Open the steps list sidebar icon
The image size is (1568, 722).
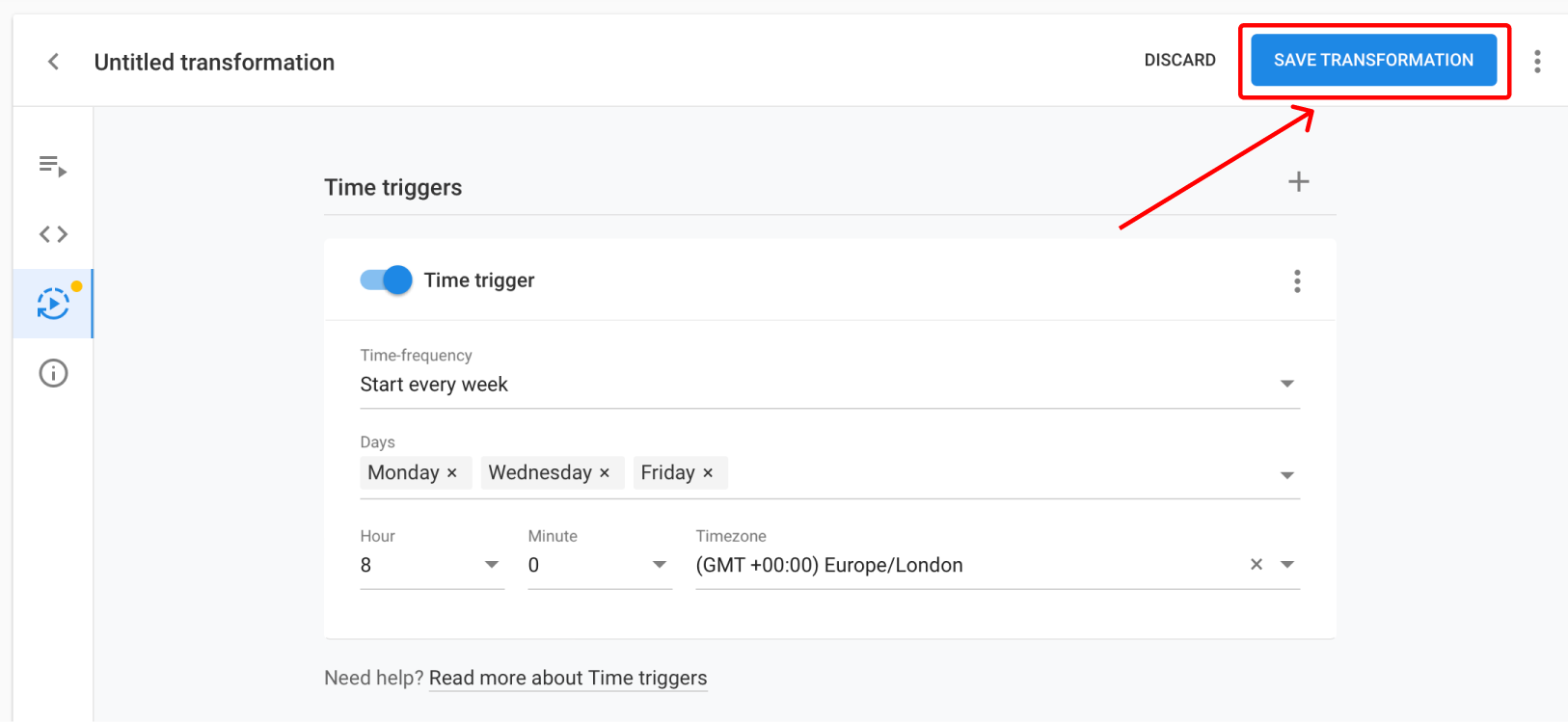(x=53, y=166)
